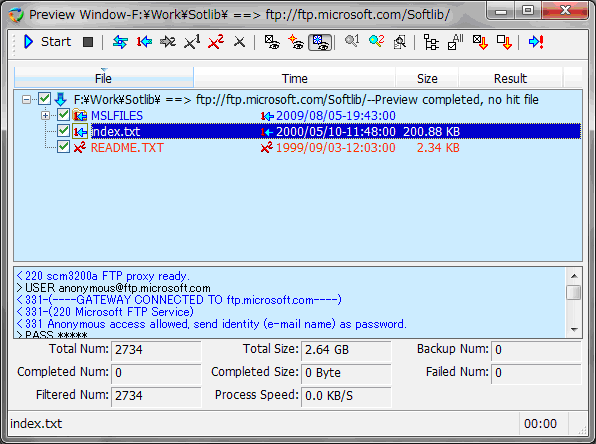Screen dimensions: 596x444
Task: Sort by the Time column header
Action: (x=295, y=78)
